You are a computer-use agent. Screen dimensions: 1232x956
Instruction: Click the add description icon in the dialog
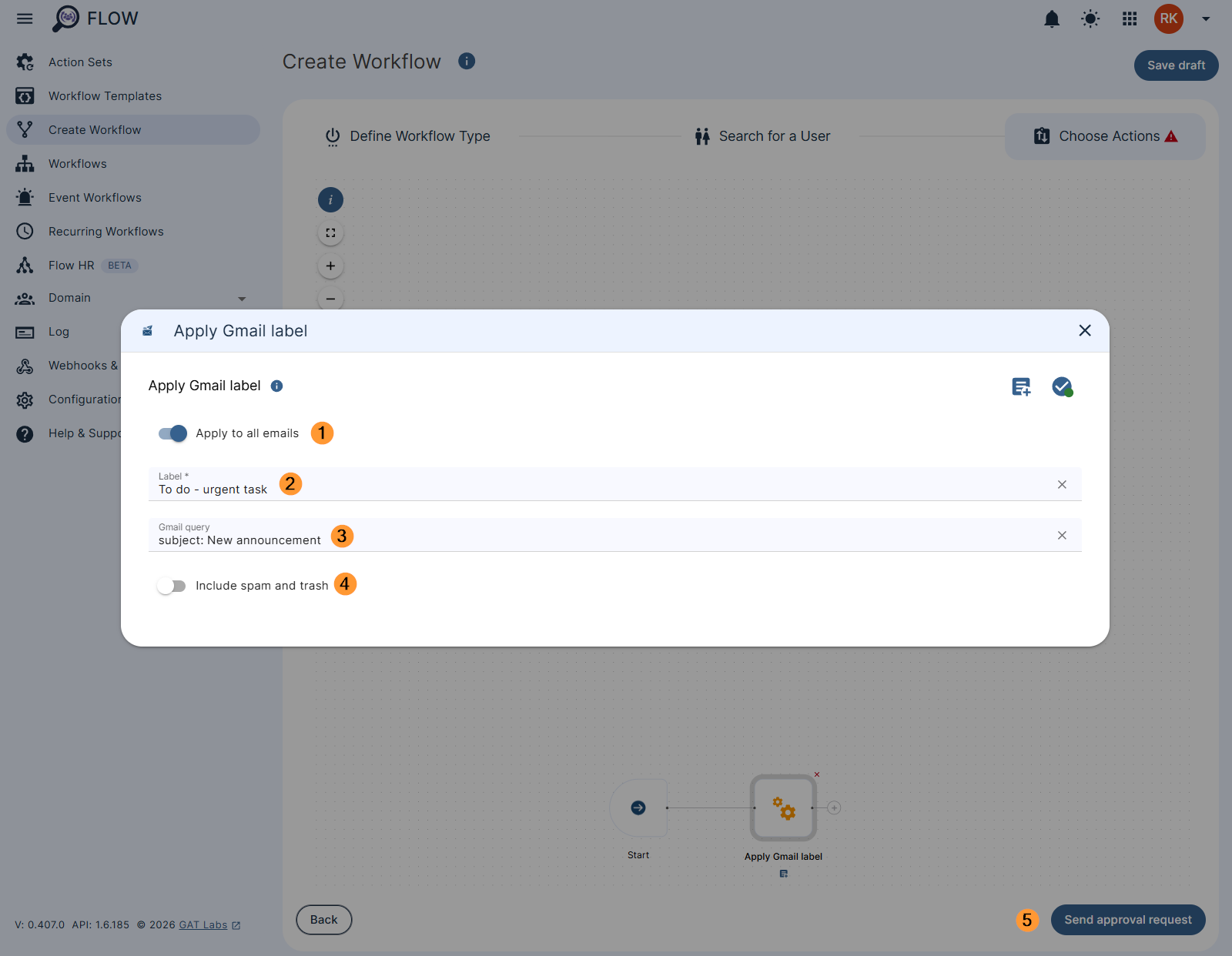pyautogui.click(x=1021, y=387)
